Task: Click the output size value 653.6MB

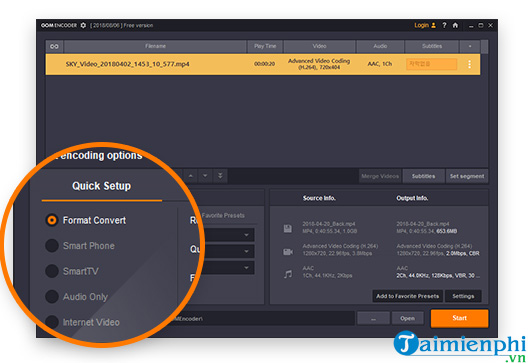Action: pos(447,231)
